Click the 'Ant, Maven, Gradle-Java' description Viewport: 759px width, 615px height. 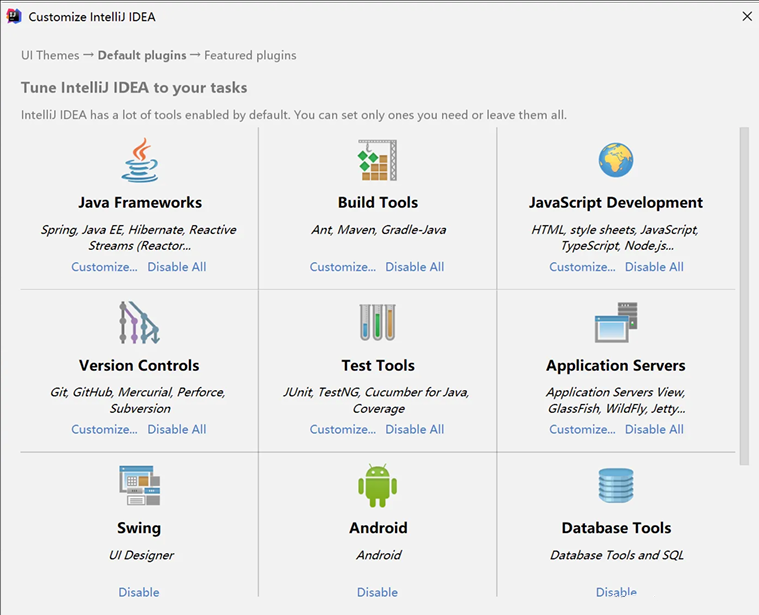pyautogui.click(x=379, y=230)
